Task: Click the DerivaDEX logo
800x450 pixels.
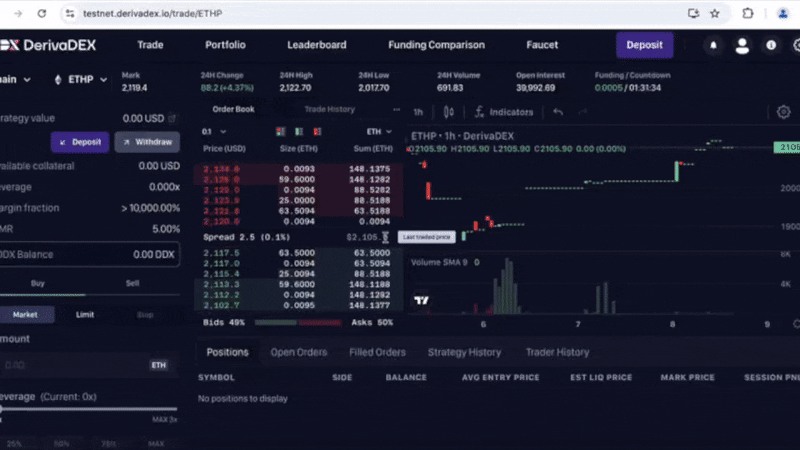Action: (x=48, y=45)
